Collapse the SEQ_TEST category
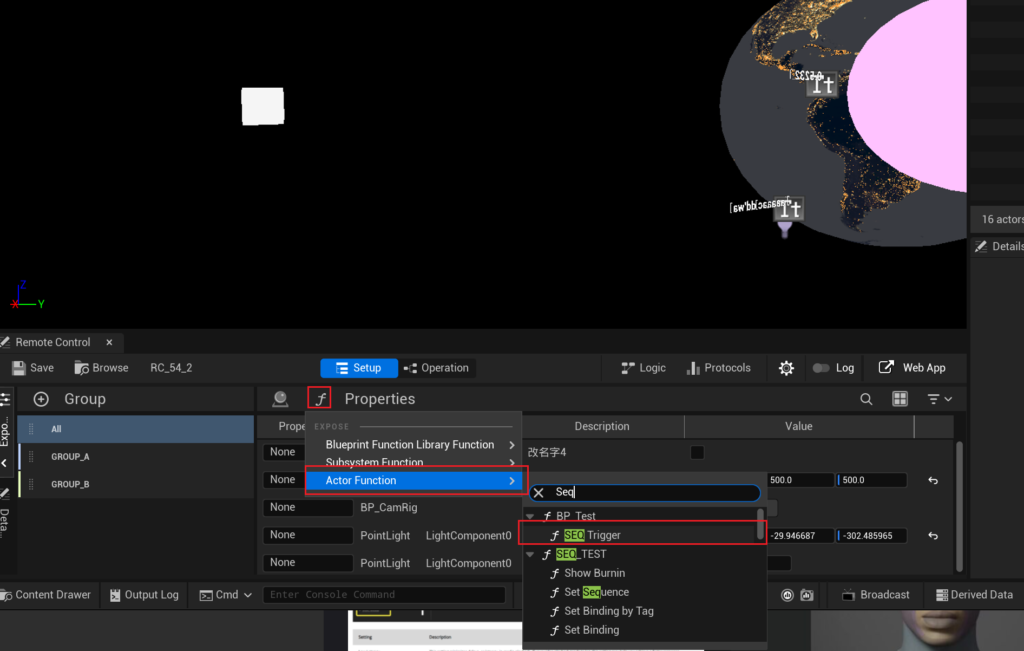Image resolution: width=1024 pixels, height=651 pixels. click(530, 554)
